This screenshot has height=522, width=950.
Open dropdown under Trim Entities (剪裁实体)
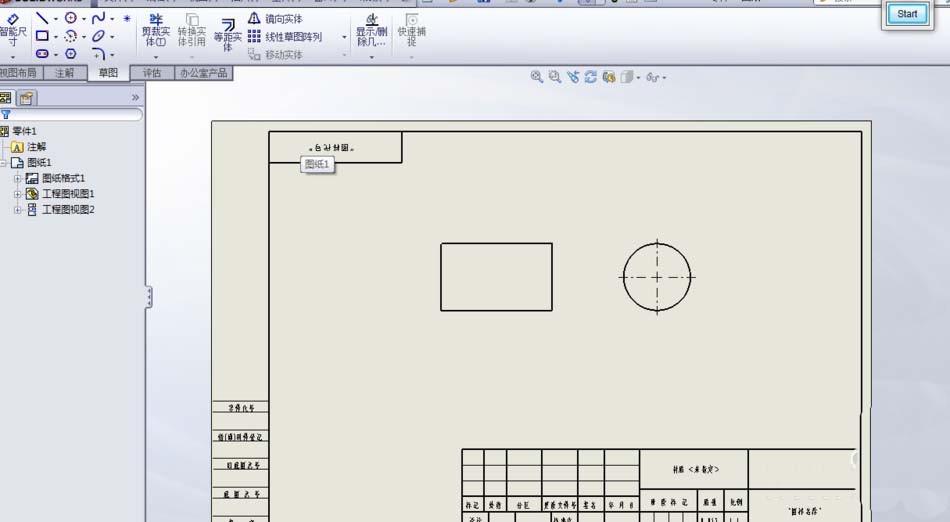coord(156,57)
